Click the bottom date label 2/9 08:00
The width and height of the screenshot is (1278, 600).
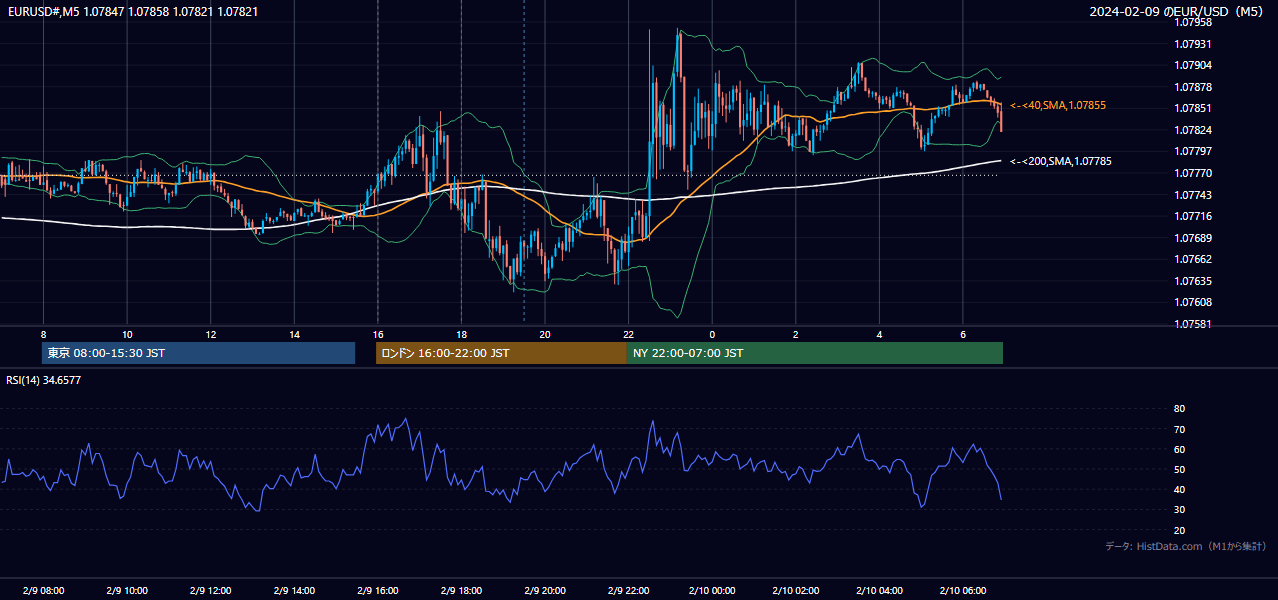[x=43, y=590]
